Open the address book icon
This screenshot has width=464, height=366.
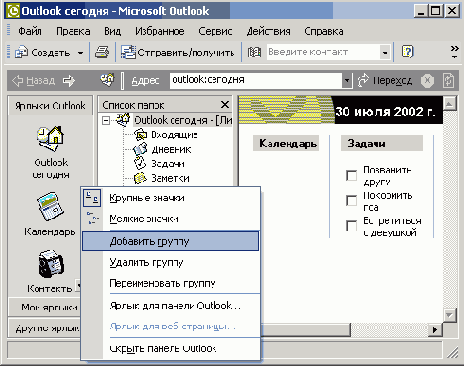pyautogui.click(x=254, y=52)
